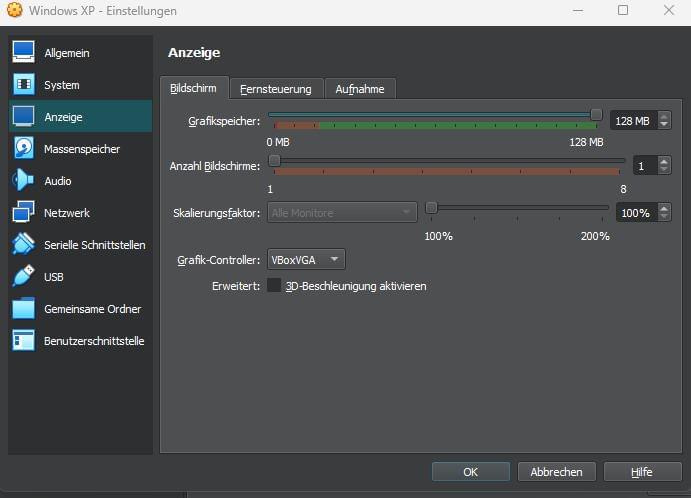The width and height of the screenshot is (691, 498).
Task: Click the 128 MB Grafikspeicher field
Action: 634,120
